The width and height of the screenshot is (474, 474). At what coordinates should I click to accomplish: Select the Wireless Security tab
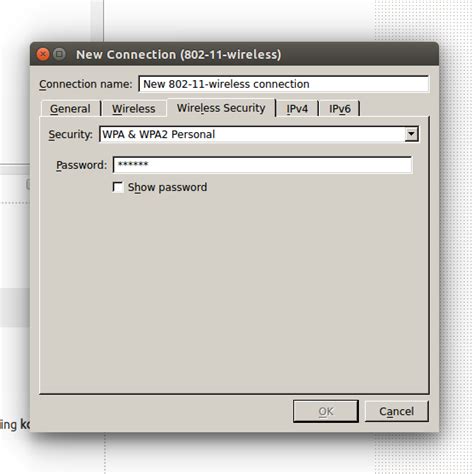tap(221, 108)
